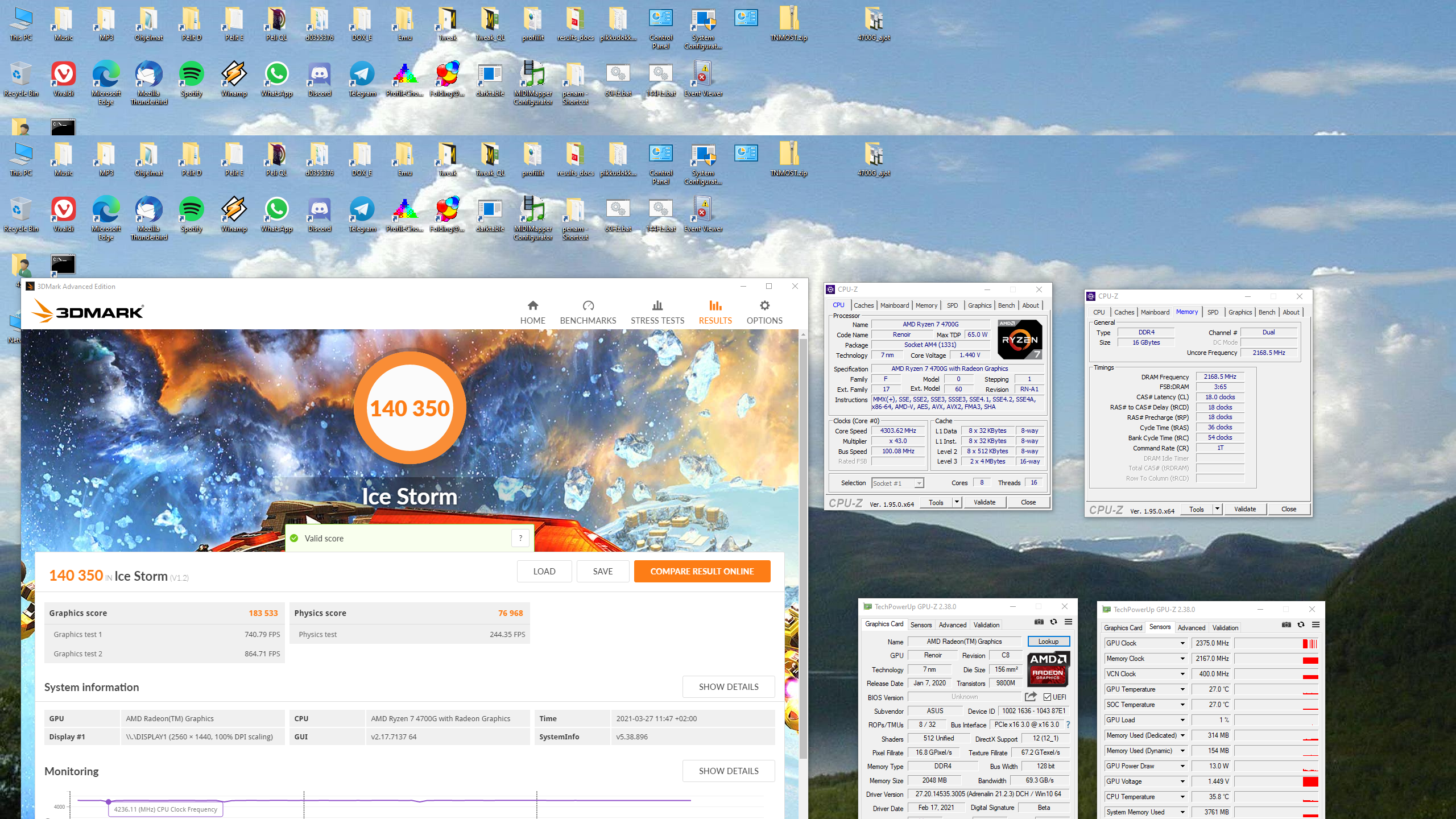Open the Memory Clock sensor dropdown

(x=1182, y=659)
